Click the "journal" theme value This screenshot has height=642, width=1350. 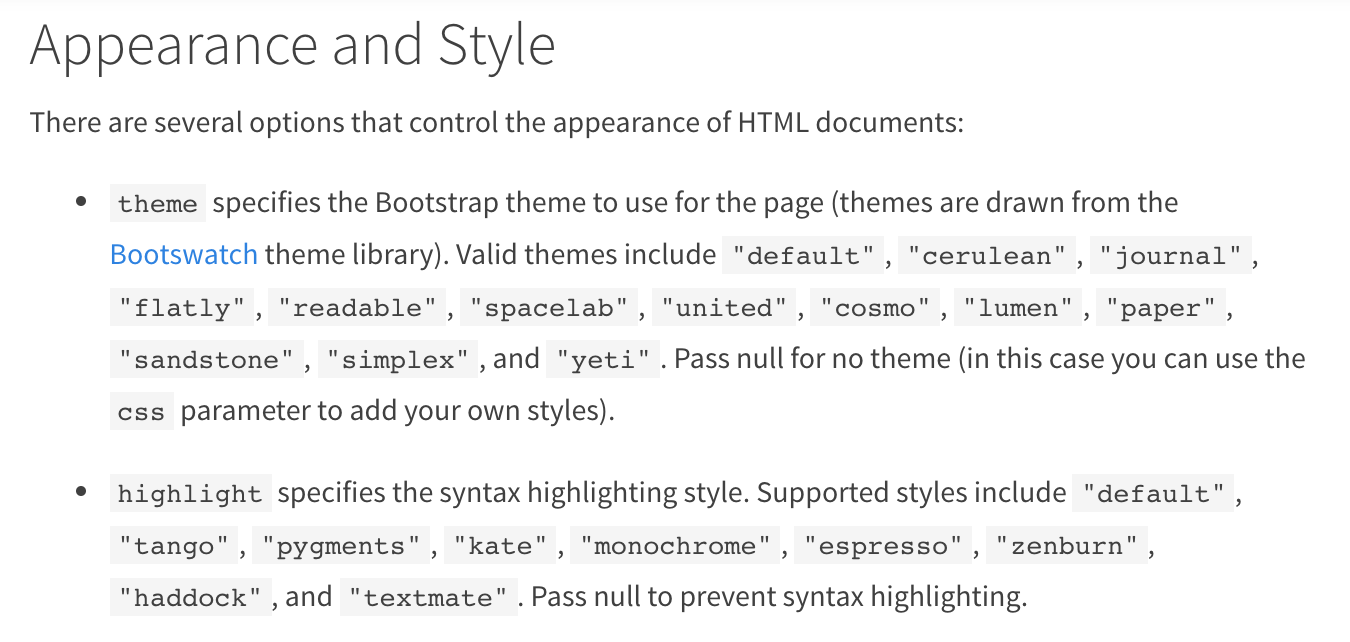coord(1170,255)
